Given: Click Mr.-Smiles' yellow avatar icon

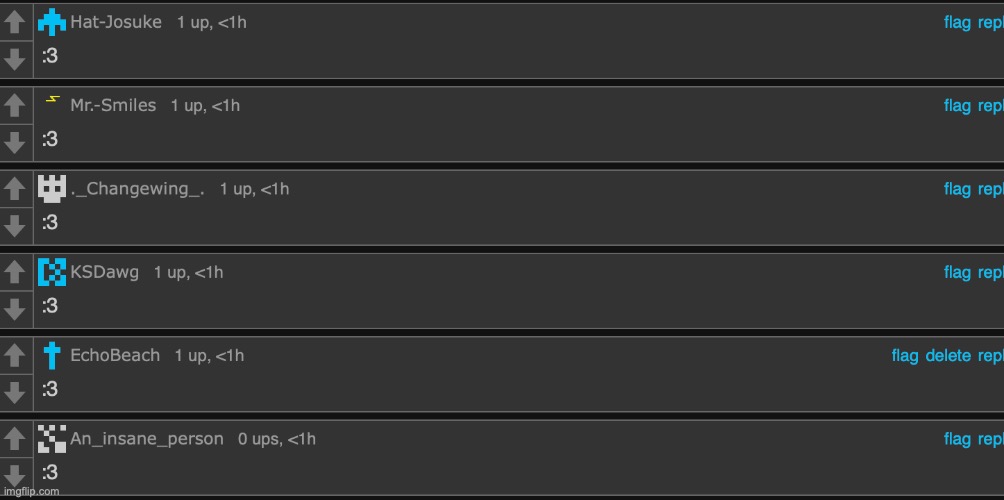Looking at the screenshot, I should [52, 100].
